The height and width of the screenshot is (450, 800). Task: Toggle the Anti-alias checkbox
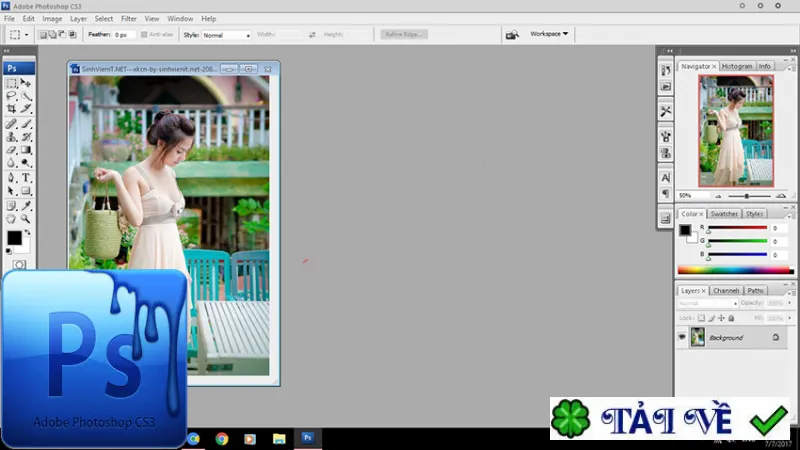click(144, 35)
